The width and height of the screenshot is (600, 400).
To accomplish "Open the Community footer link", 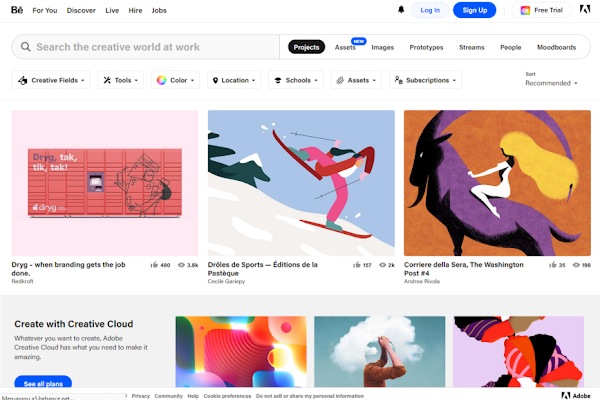I will click(x=169, y=396).
